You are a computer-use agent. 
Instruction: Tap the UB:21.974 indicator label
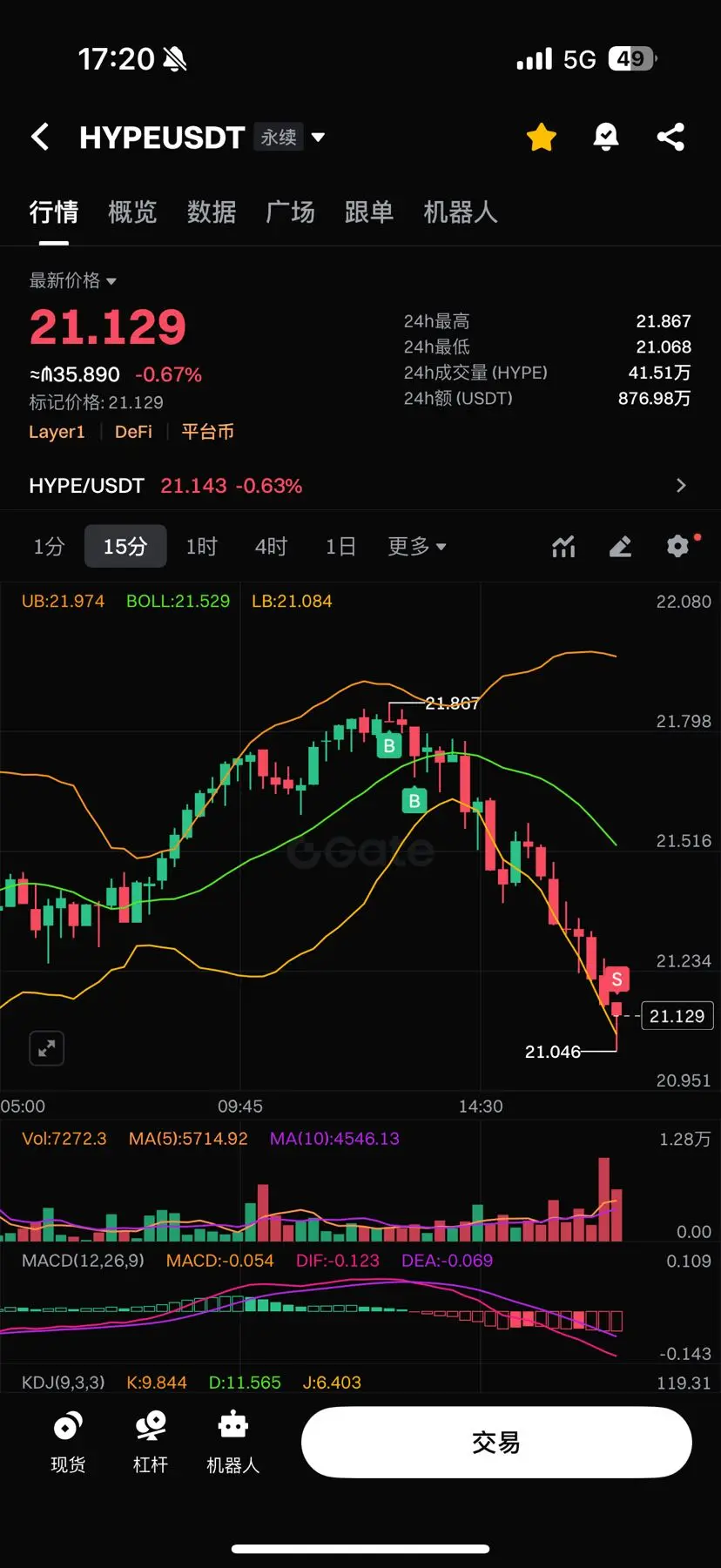coord(63,601)
